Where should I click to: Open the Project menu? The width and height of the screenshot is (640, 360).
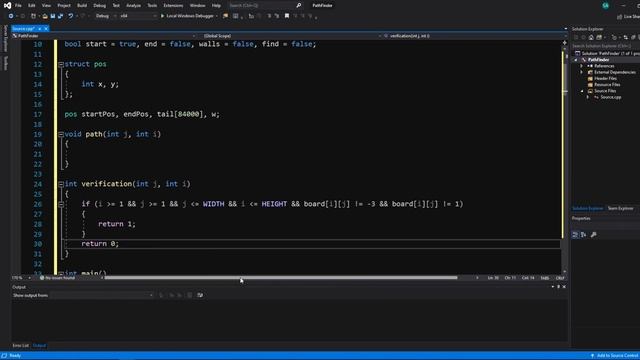(x=64, y=5)
